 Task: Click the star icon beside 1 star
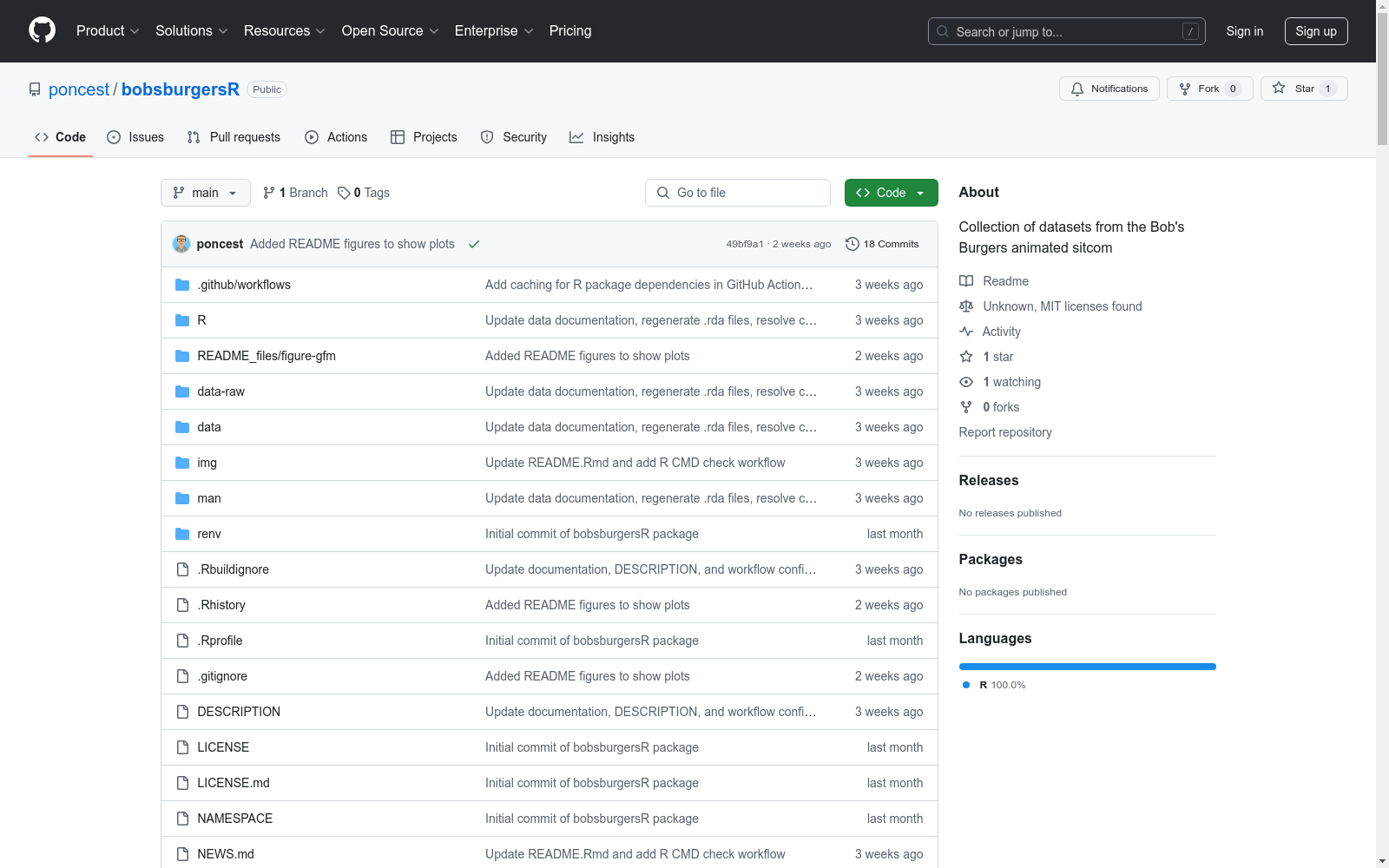[x=966, y=357]
